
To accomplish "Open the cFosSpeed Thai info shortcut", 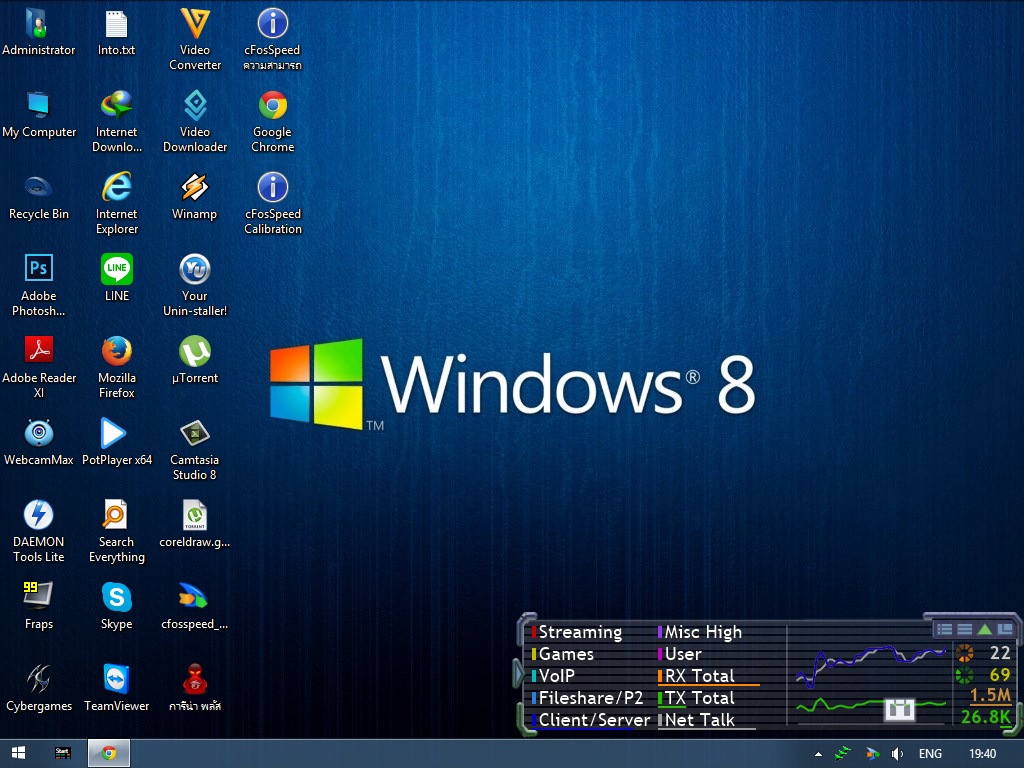I will click(x=272, y=39).
